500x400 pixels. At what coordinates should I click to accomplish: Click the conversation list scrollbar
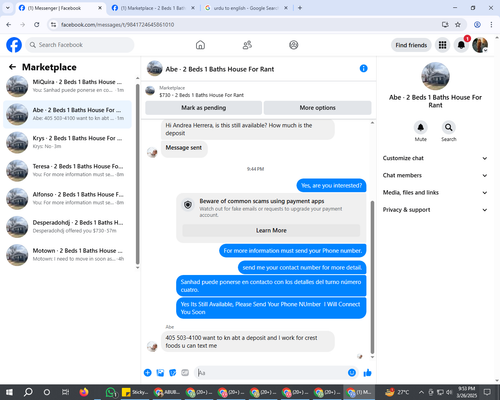tap(137, 173)
